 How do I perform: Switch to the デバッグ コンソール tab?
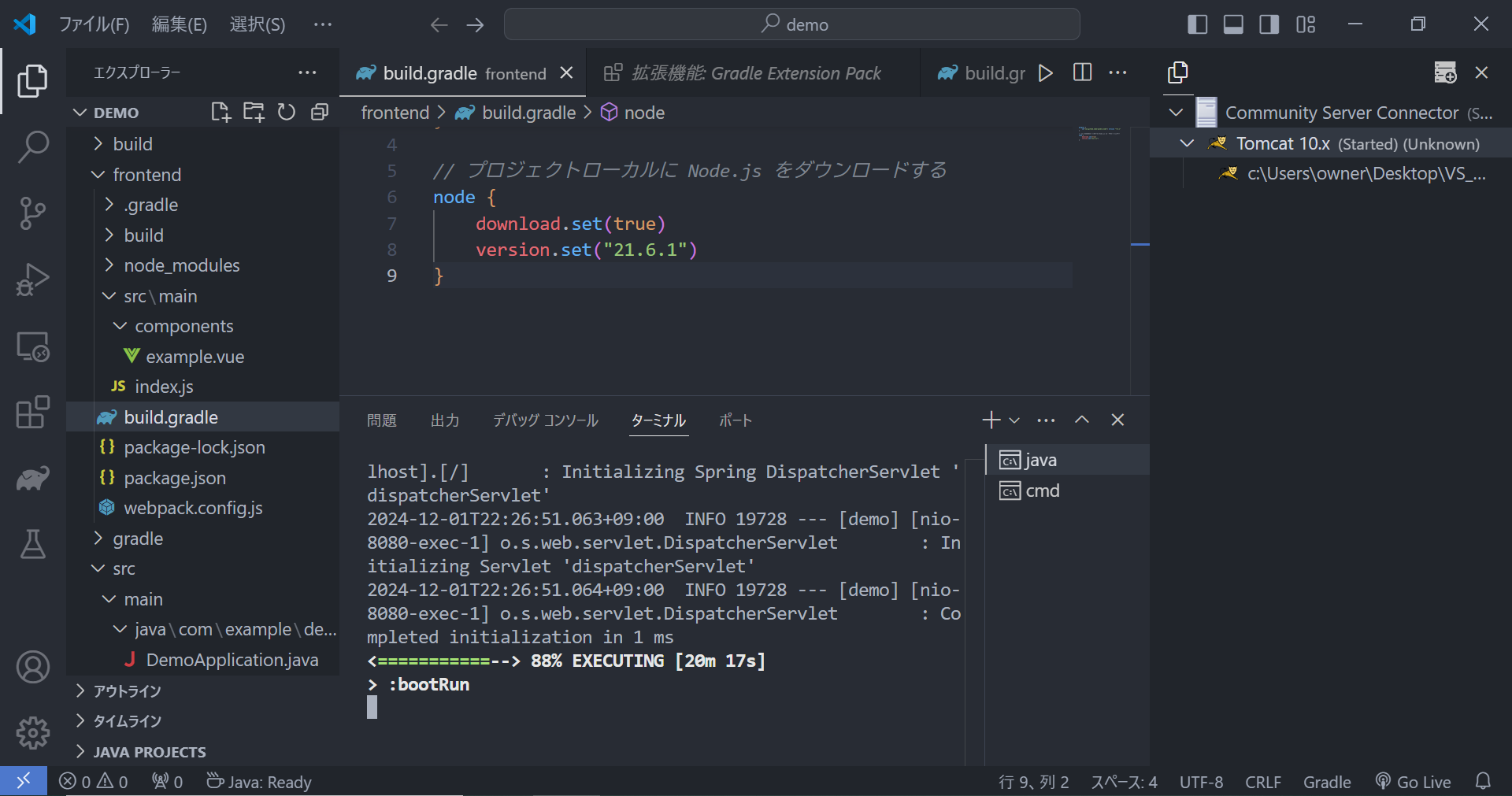pyautogui.click(x=546, y=420)
